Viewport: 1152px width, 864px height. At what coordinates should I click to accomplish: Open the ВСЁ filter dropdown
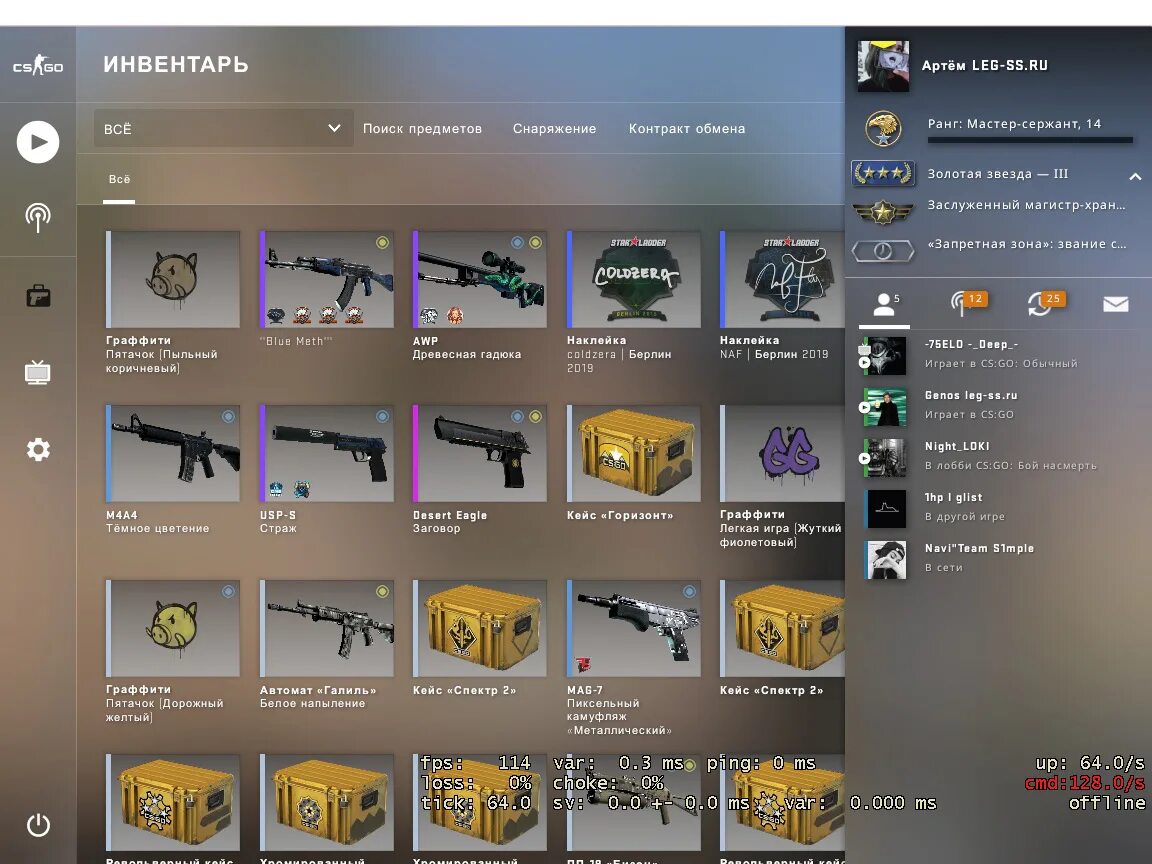(223, 129)
